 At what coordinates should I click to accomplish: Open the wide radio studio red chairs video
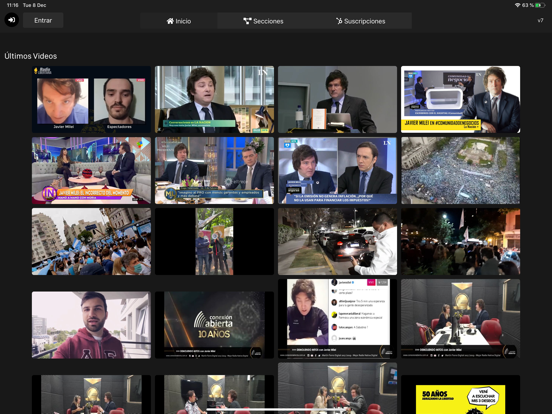pyautogui.click(x=460, y=319)
